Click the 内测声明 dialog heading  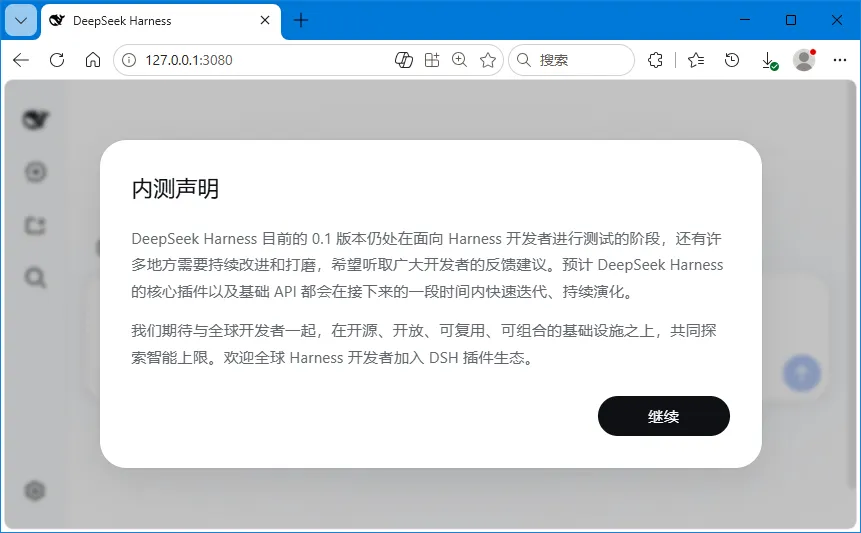pos(175,189)
